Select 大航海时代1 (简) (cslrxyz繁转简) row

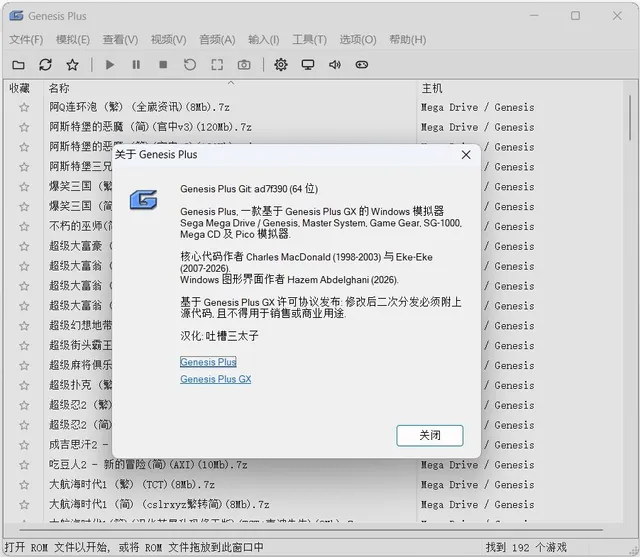tap(314, 505)
